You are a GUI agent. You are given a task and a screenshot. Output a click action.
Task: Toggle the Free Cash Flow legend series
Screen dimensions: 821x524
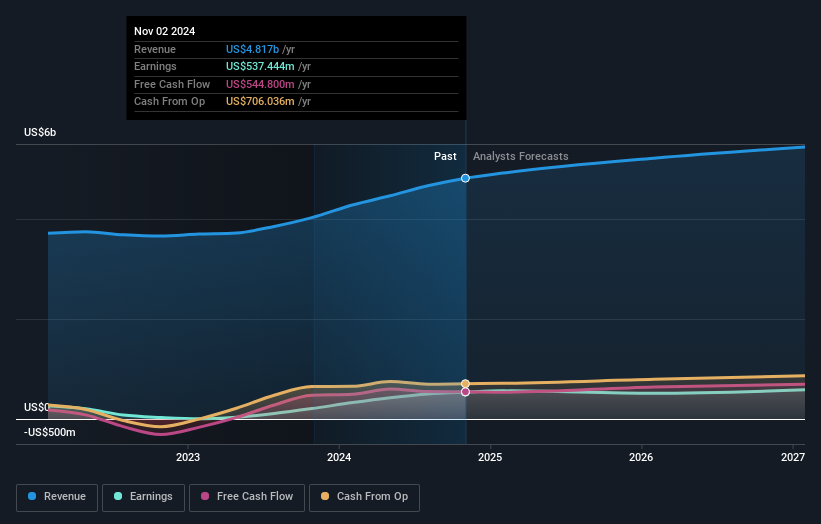point(247,497)
